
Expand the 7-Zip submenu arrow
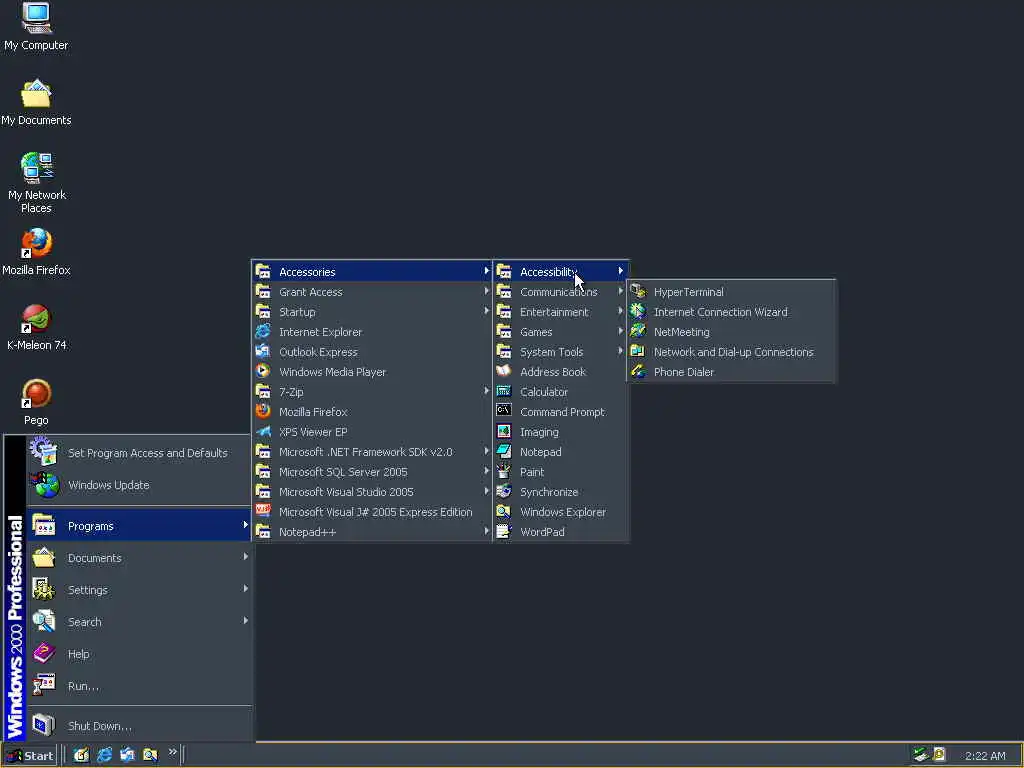487,391
